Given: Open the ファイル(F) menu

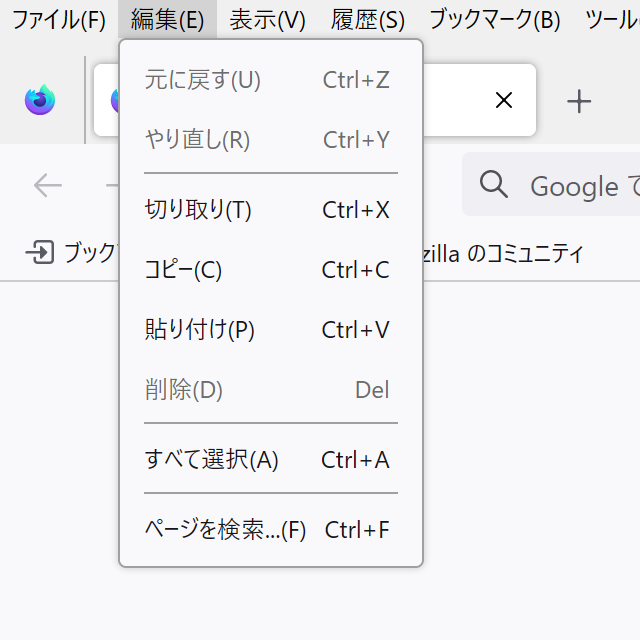Looking at the screenshot, I should click(58, 19).
